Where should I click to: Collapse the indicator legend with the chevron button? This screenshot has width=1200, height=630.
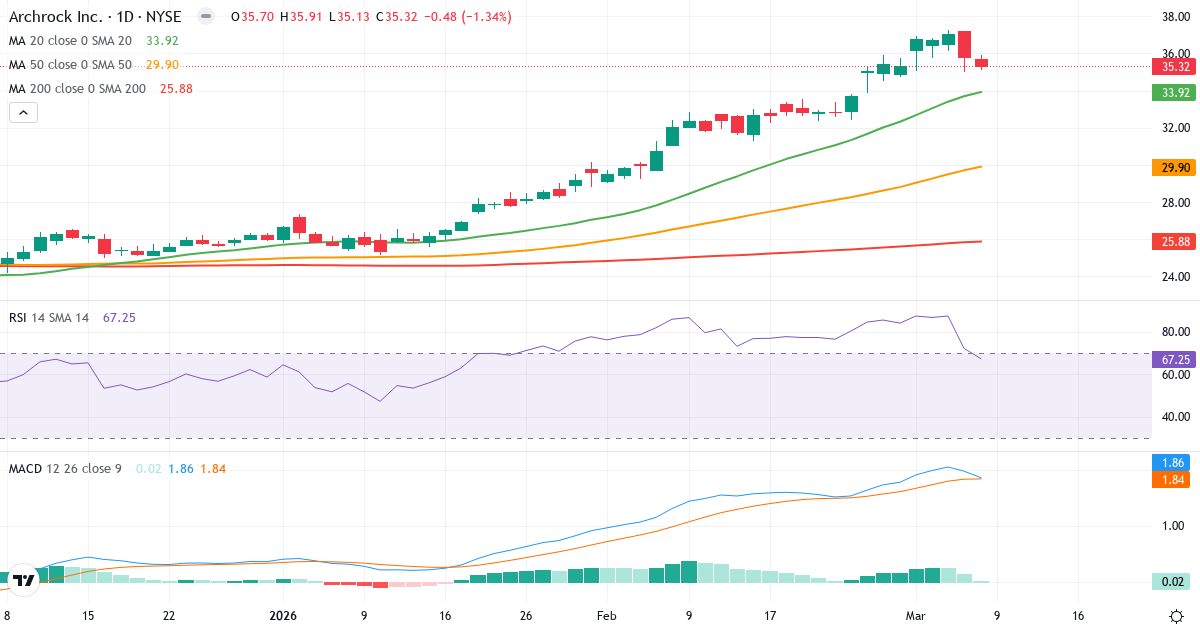pyautogui.click(x=22, y=112)
